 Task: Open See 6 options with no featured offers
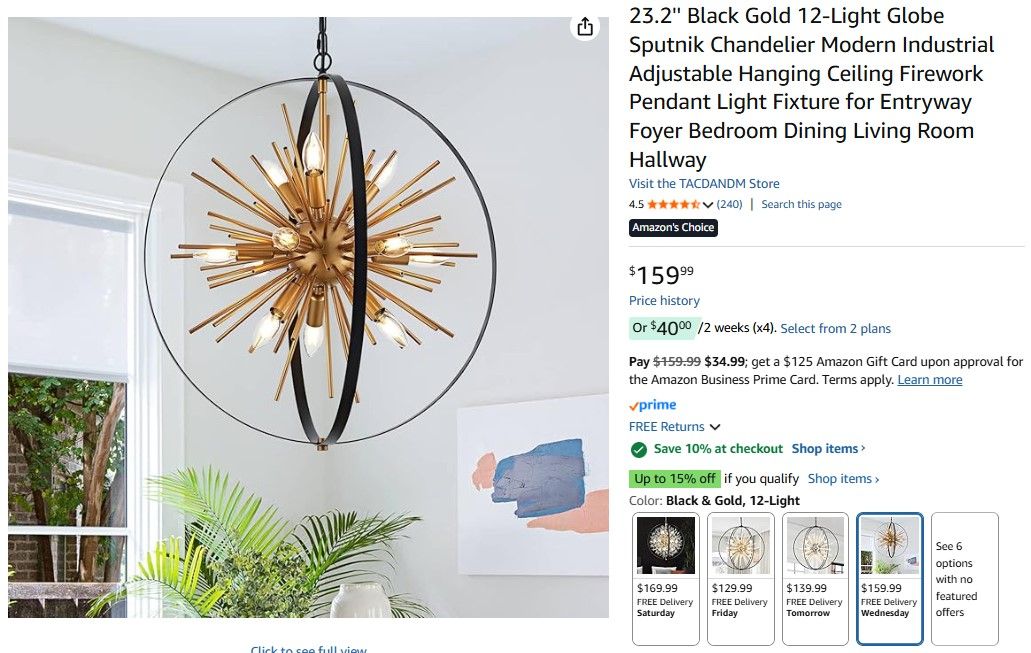(x=965, y=579)
